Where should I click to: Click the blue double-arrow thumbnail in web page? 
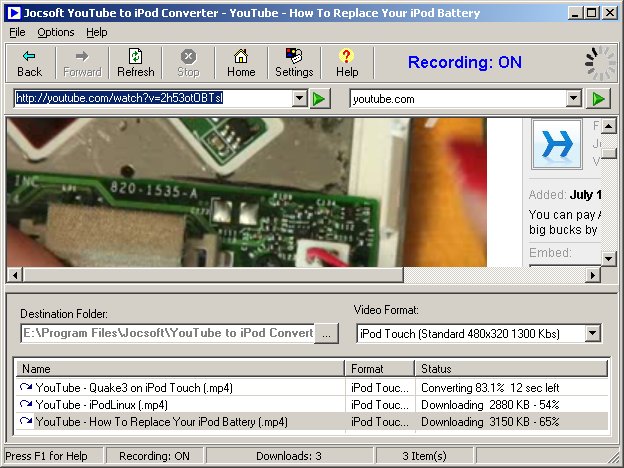point(557,144)
